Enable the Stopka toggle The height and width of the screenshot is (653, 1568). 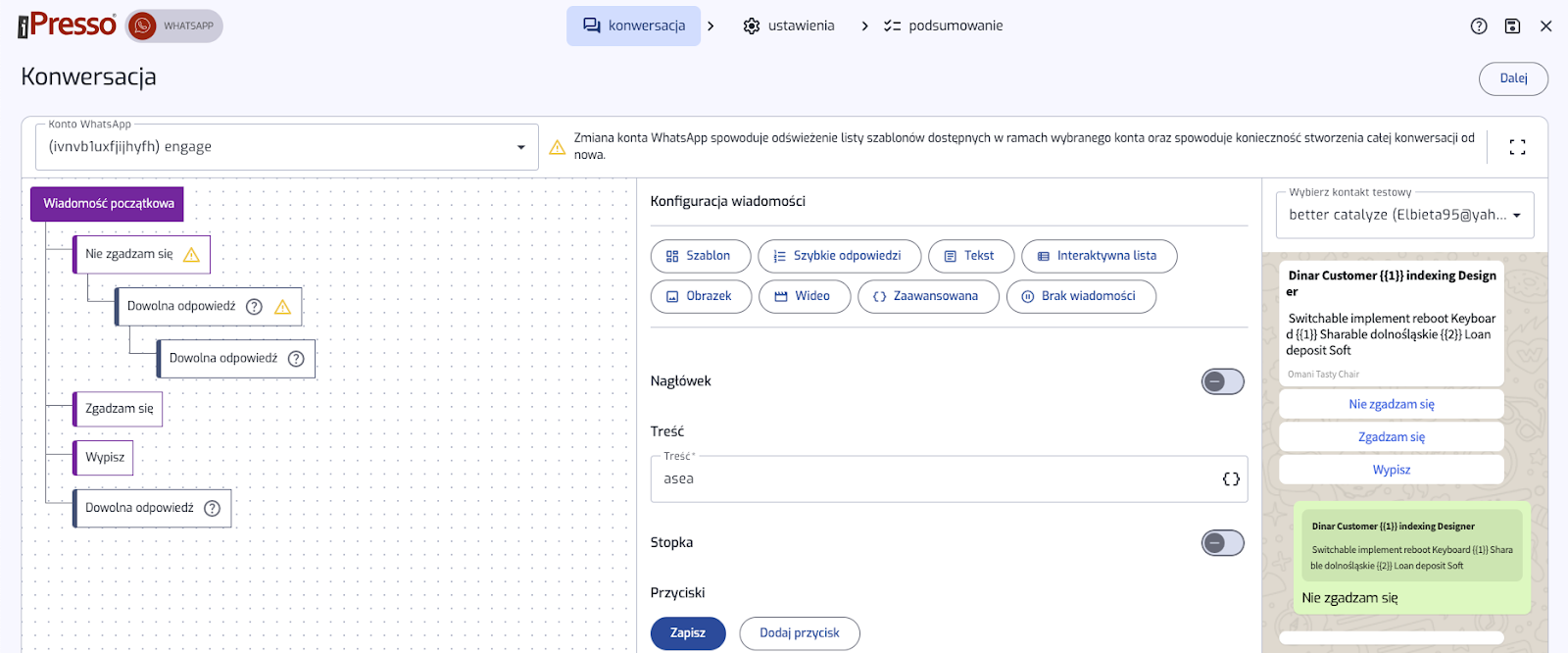click(1222, 543)
